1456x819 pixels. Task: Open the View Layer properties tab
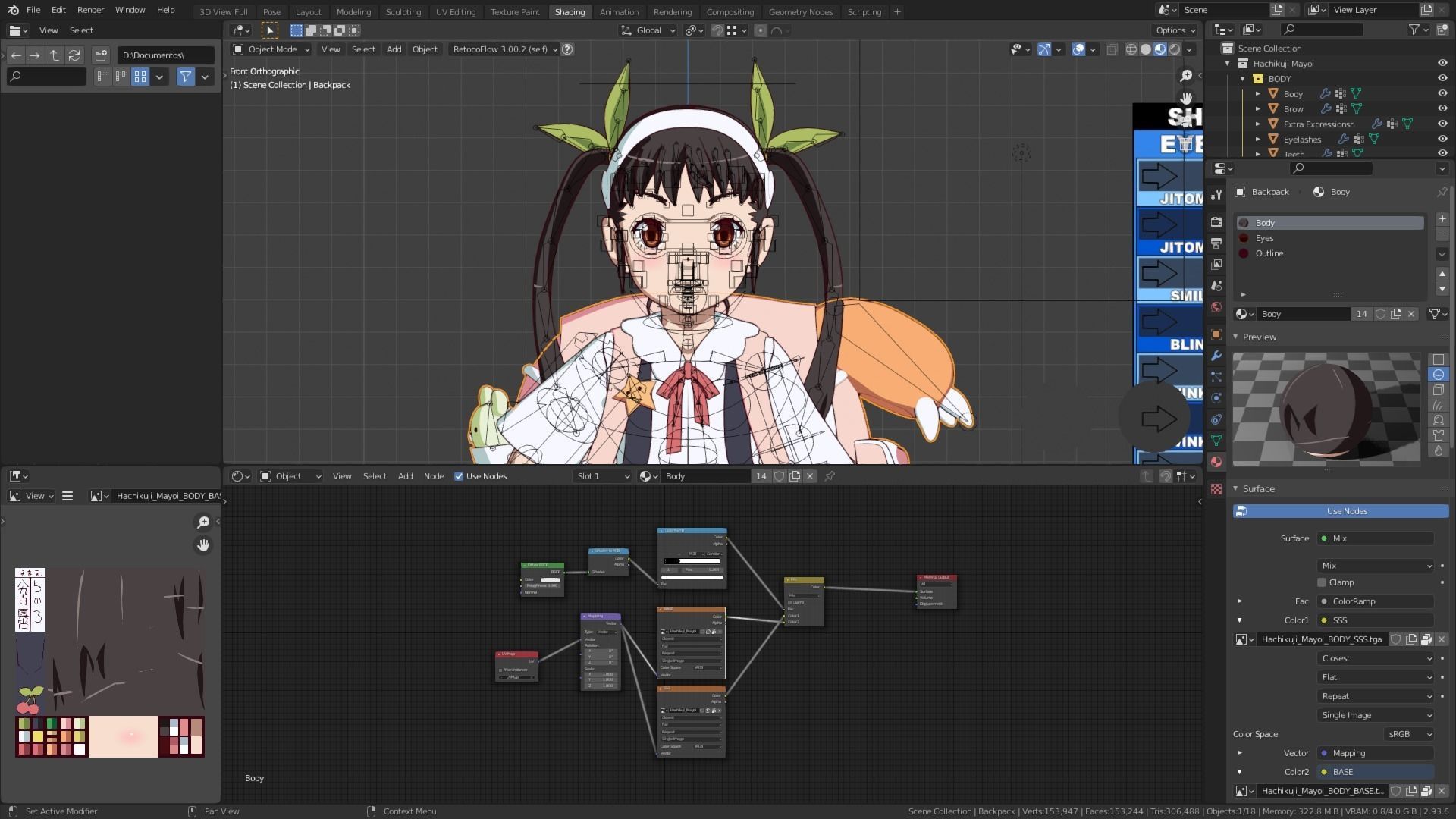click(x=1216, y=265)
